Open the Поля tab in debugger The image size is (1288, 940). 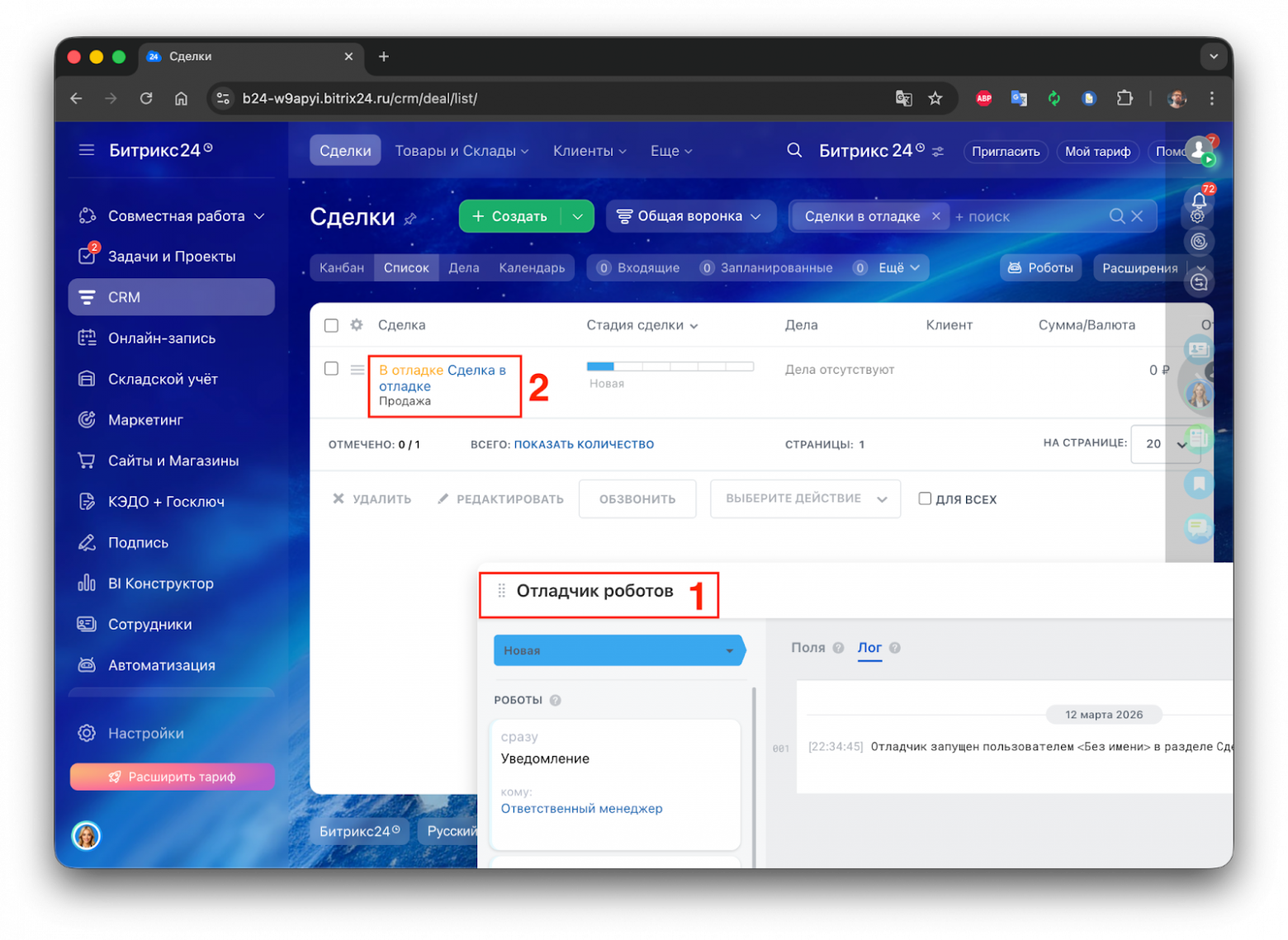tap(807, 648)
